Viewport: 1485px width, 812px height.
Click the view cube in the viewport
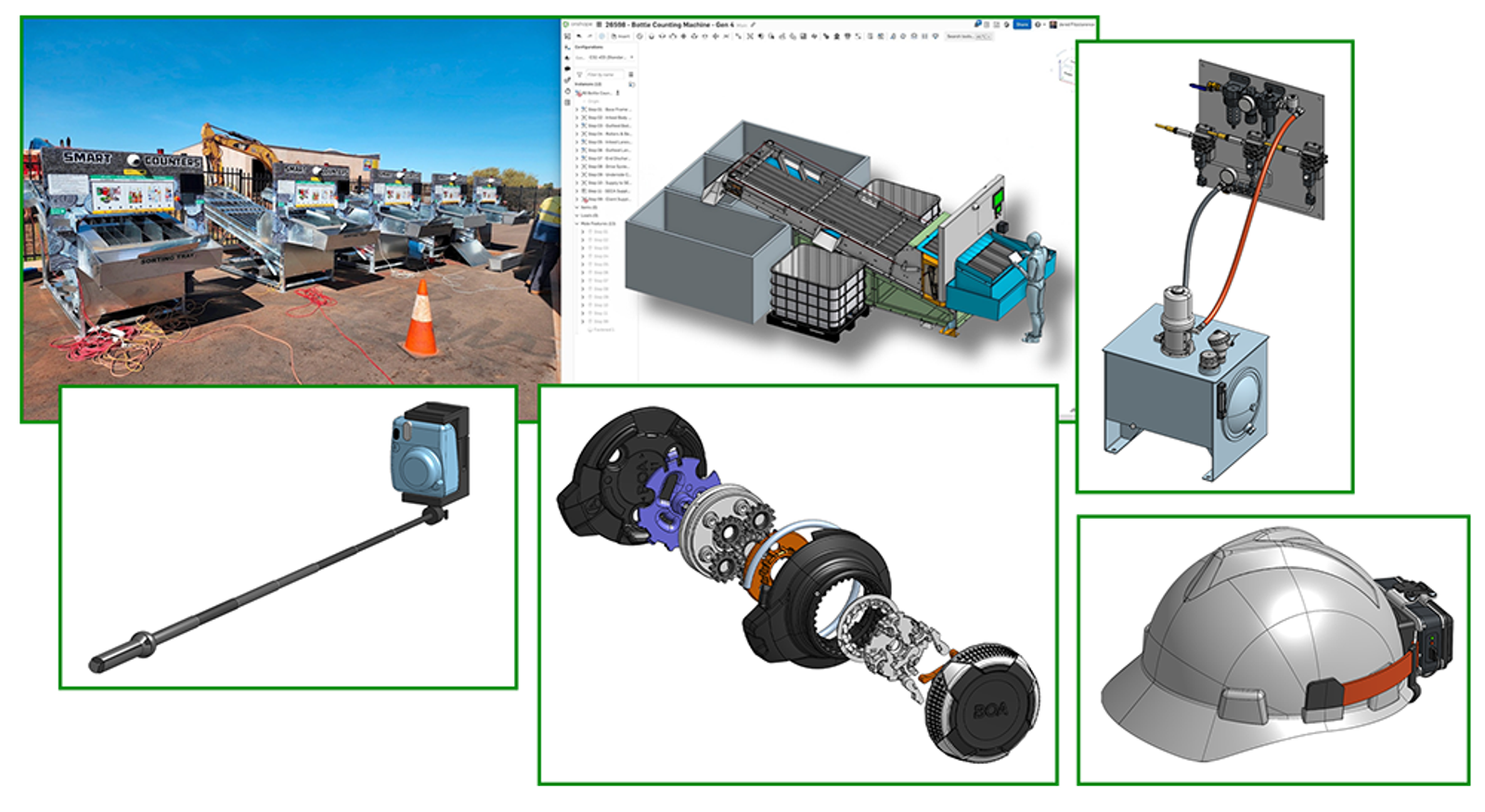click(x=1067, y=70)
